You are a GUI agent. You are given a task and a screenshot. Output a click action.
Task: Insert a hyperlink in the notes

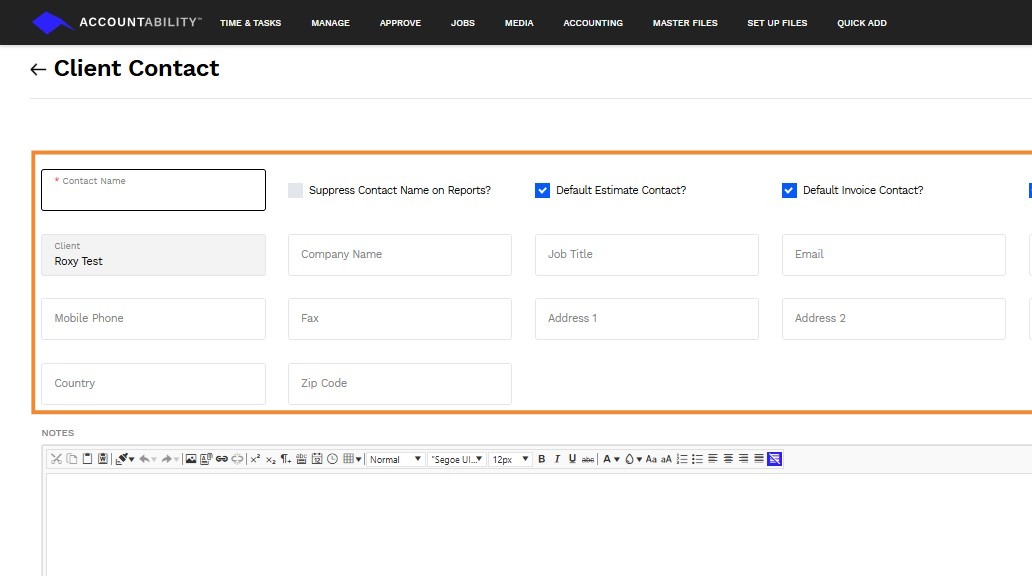click(x=222, y=459)
